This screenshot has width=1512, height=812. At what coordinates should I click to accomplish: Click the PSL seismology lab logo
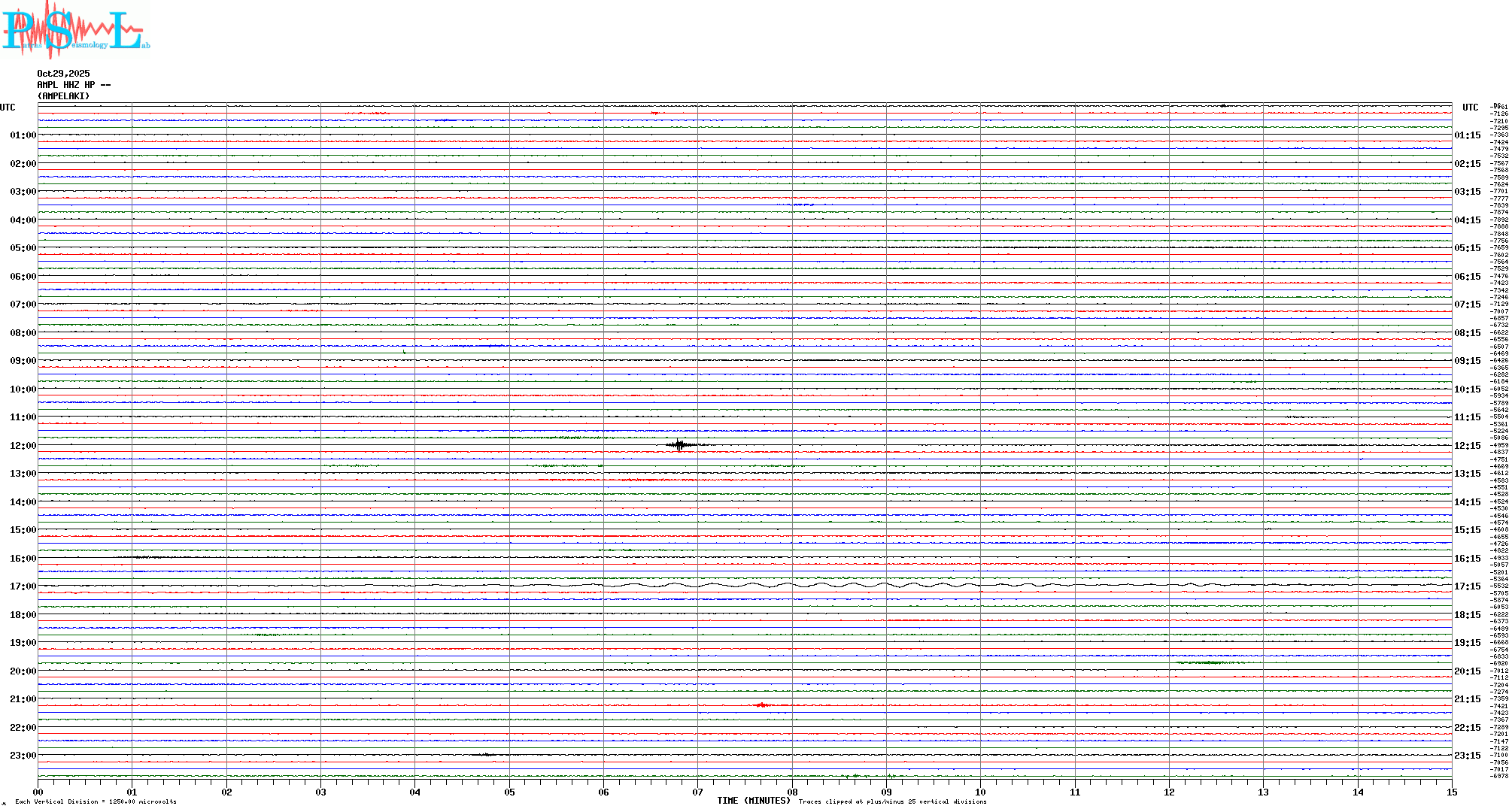coord(75,30)
